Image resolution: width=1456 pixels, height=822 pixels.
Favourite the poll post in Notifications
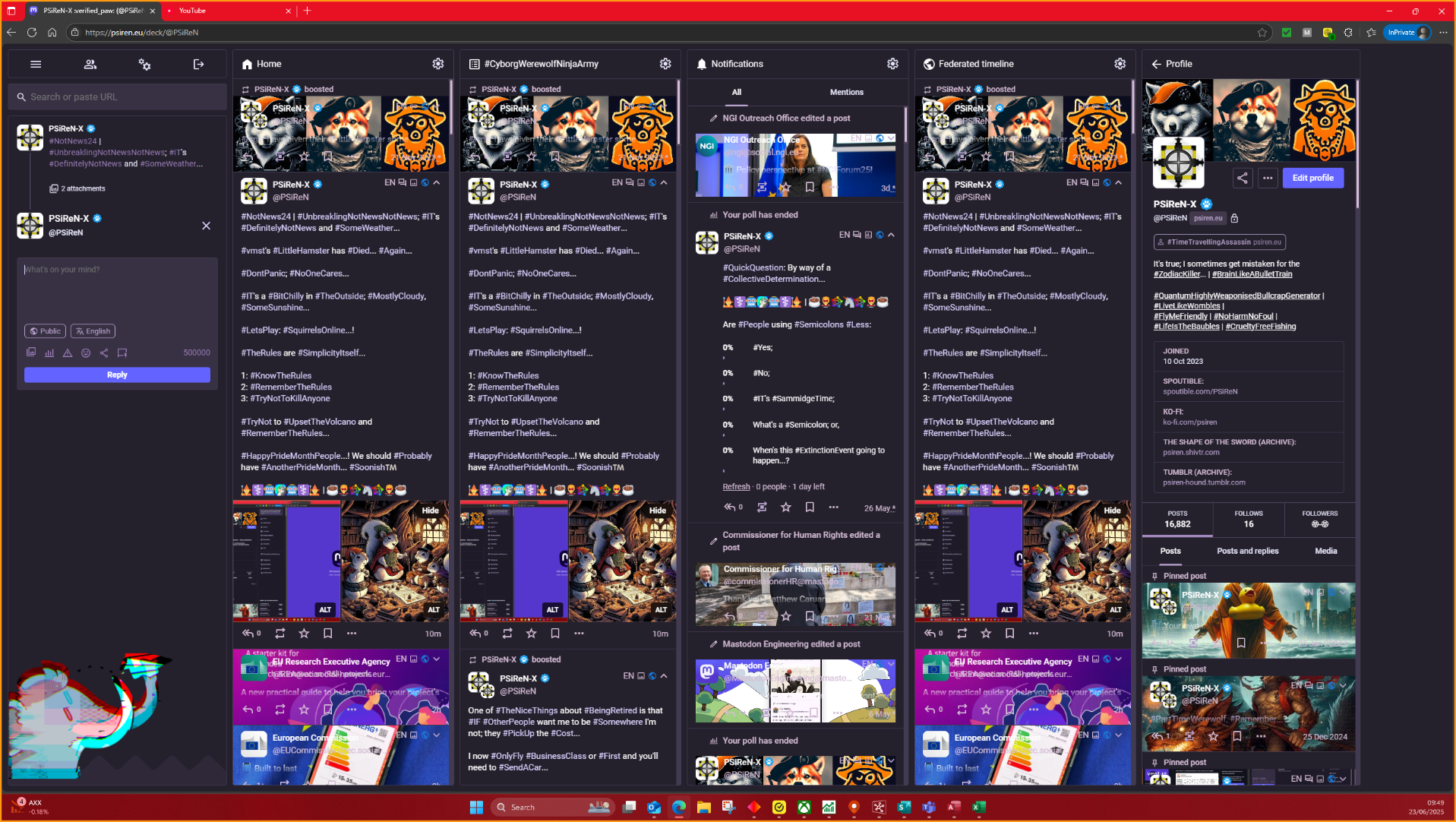pos(786,507)
